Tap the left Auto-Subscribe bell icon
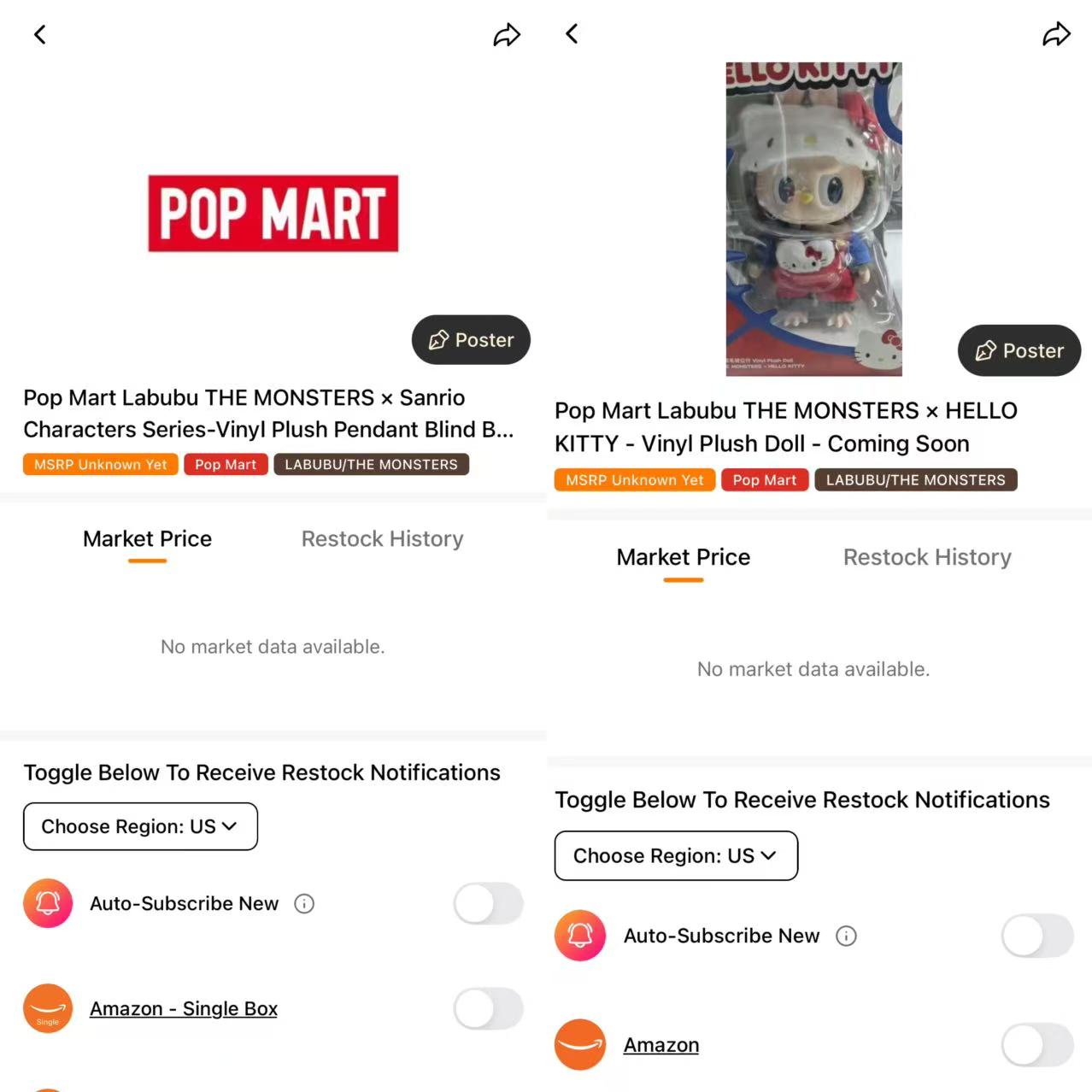The height and width of the screenshot is (1092, 1092). (x=48, y=903)
